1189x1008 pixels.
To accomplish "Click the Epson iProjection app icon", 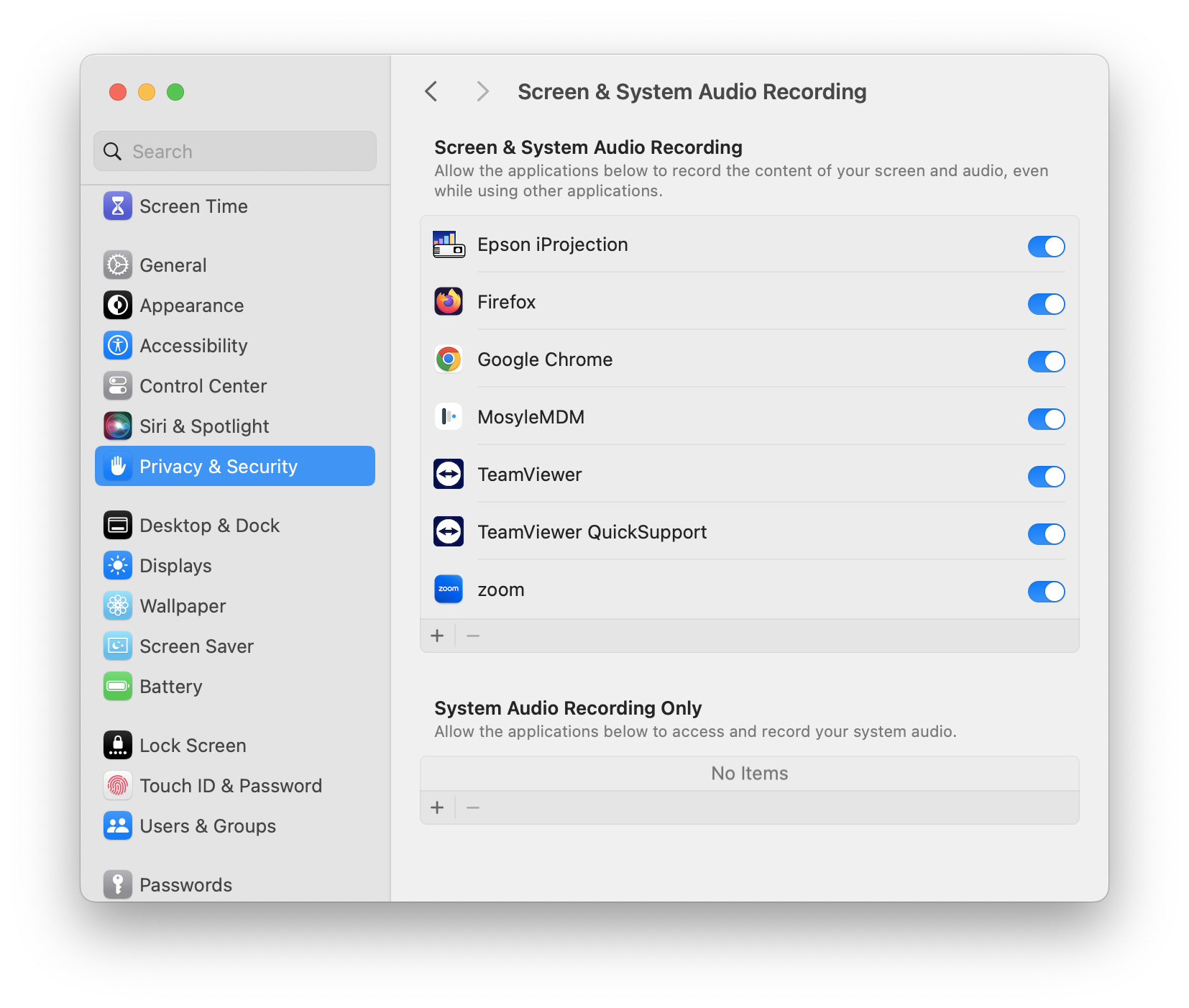I will click(x=449, y=244).
